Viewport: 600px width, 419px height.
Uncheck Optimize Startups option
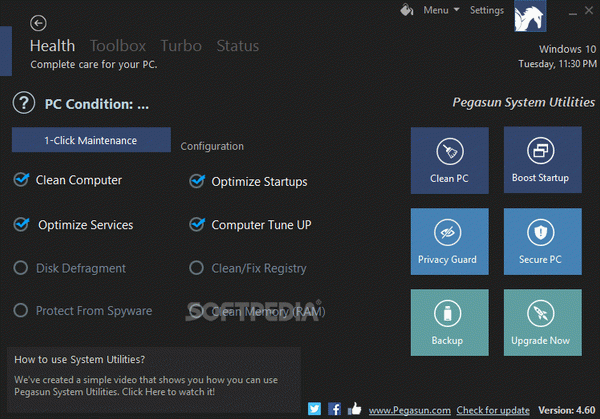point(197,181)
